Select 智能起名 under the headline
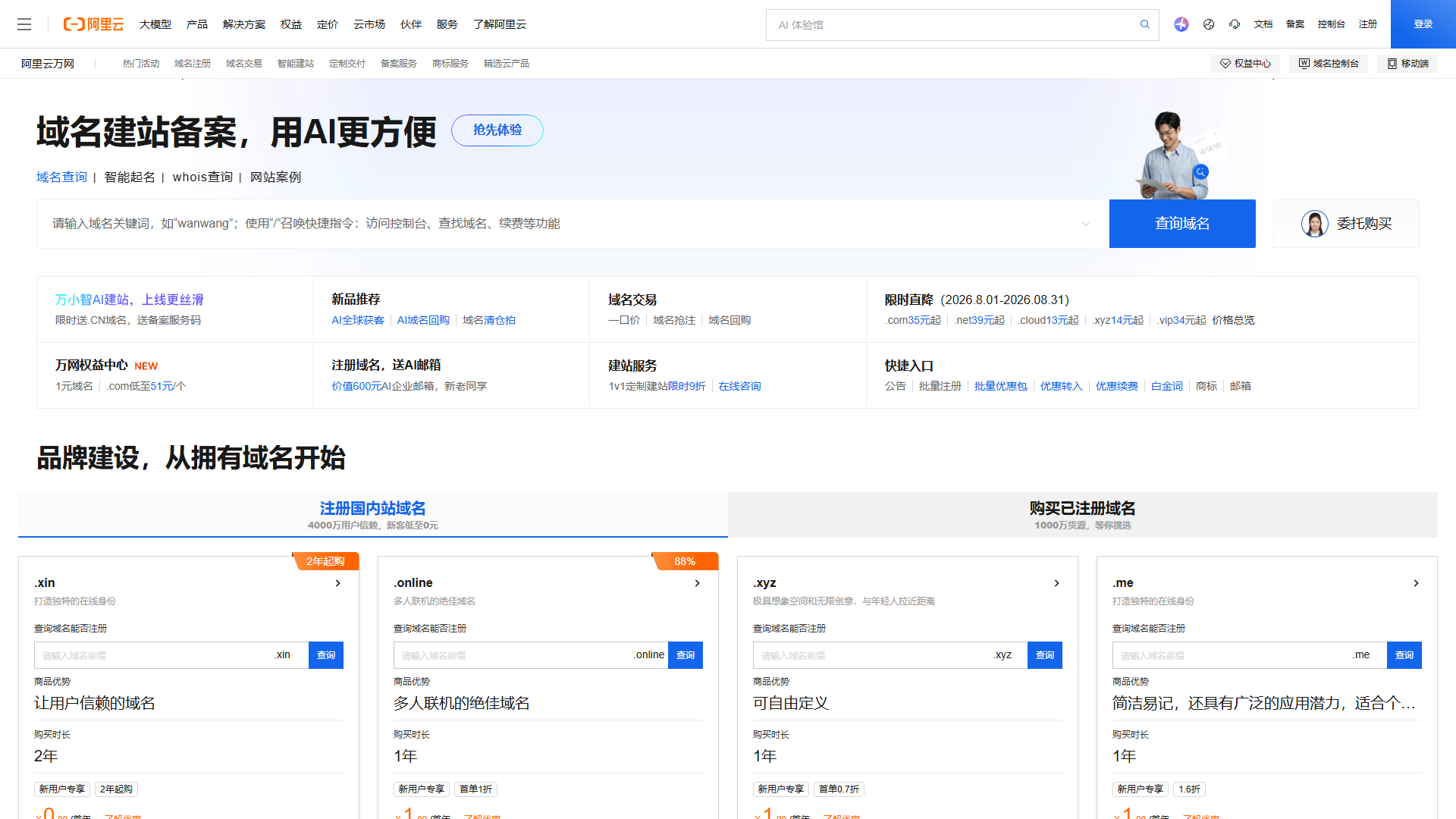 (x=130, y=177)
